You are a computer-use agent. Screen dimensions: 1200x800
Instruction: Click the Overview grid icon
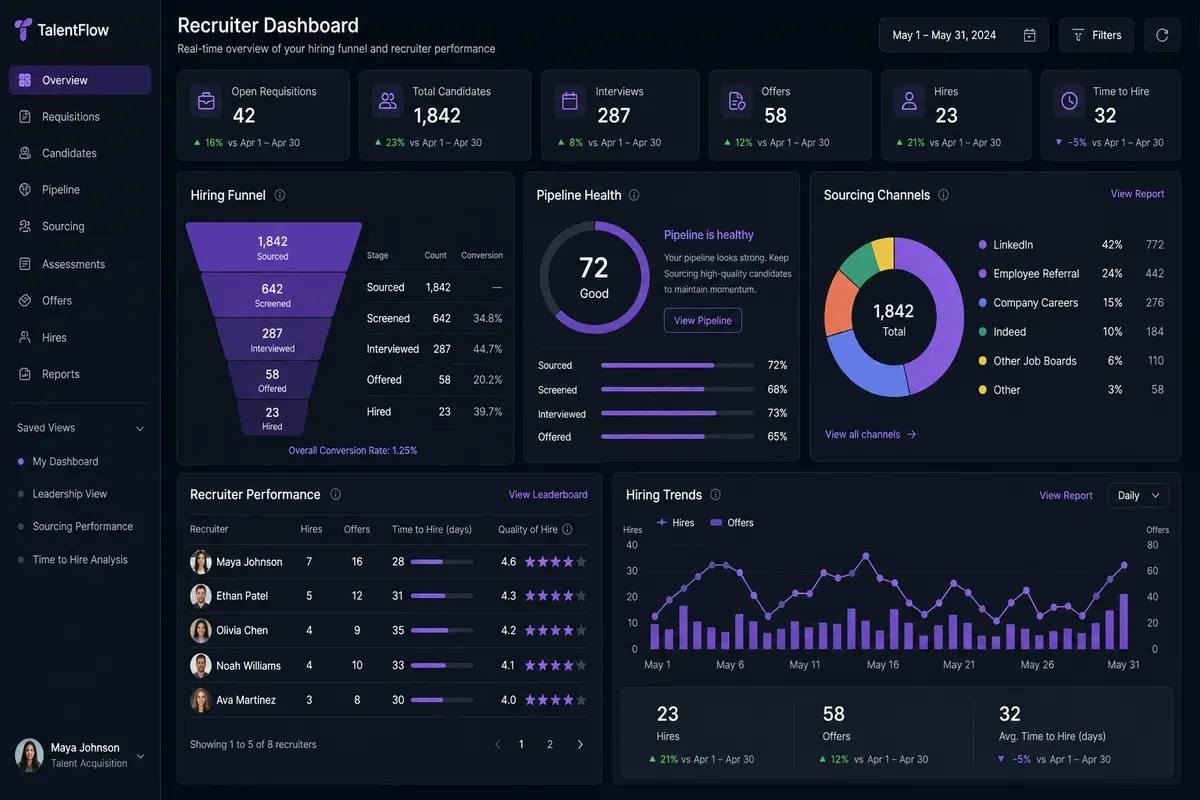[25, 80]
